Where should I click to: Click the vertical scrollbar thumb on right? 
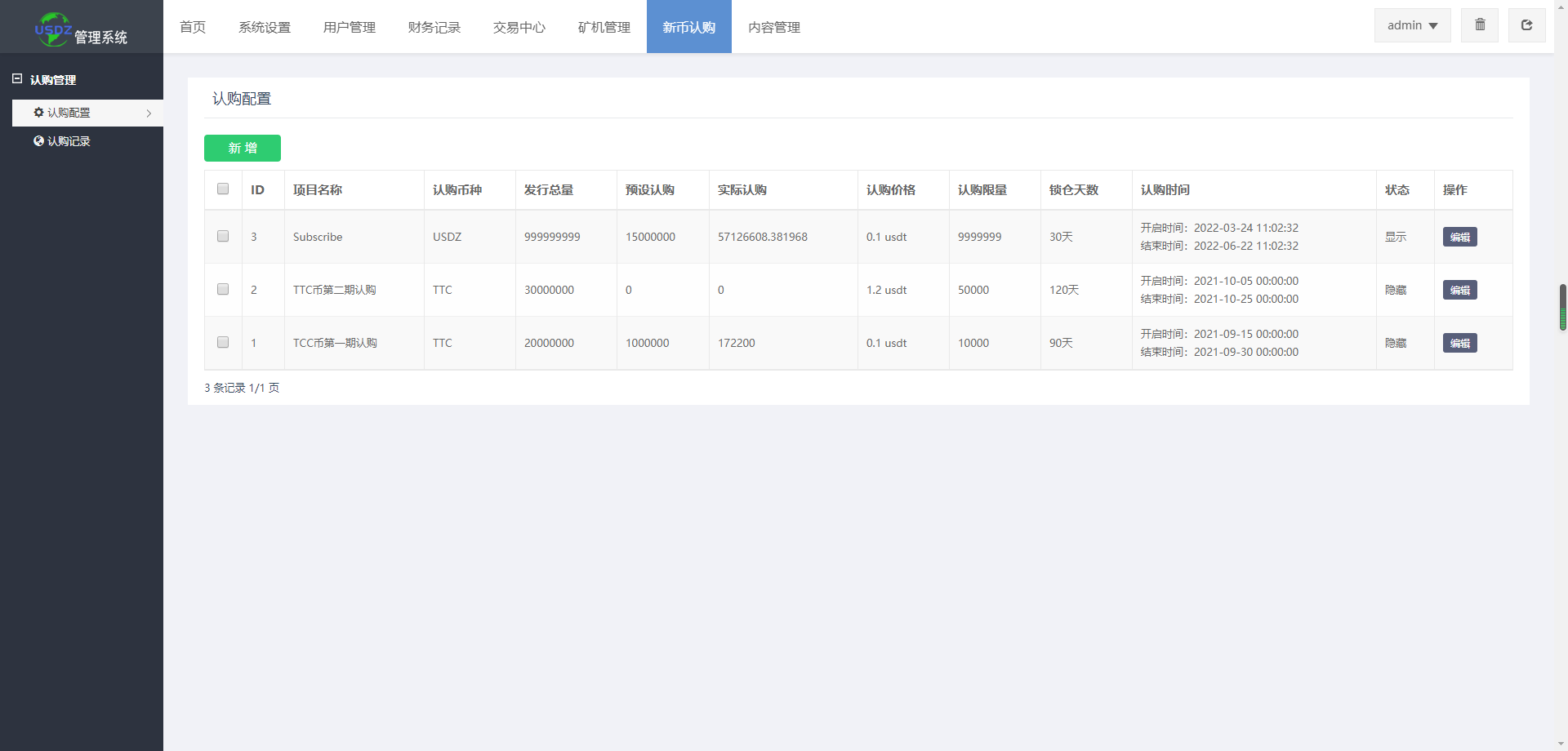tap(1562, 307)
